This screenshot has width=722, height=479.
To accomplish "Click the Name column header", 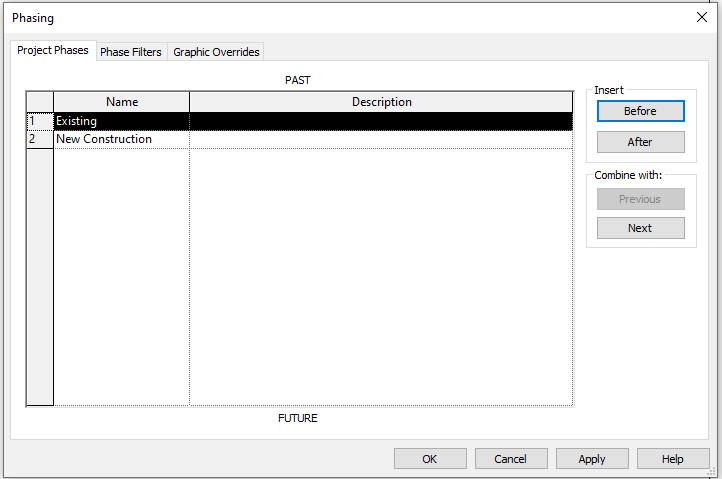I will pos(122,102).
